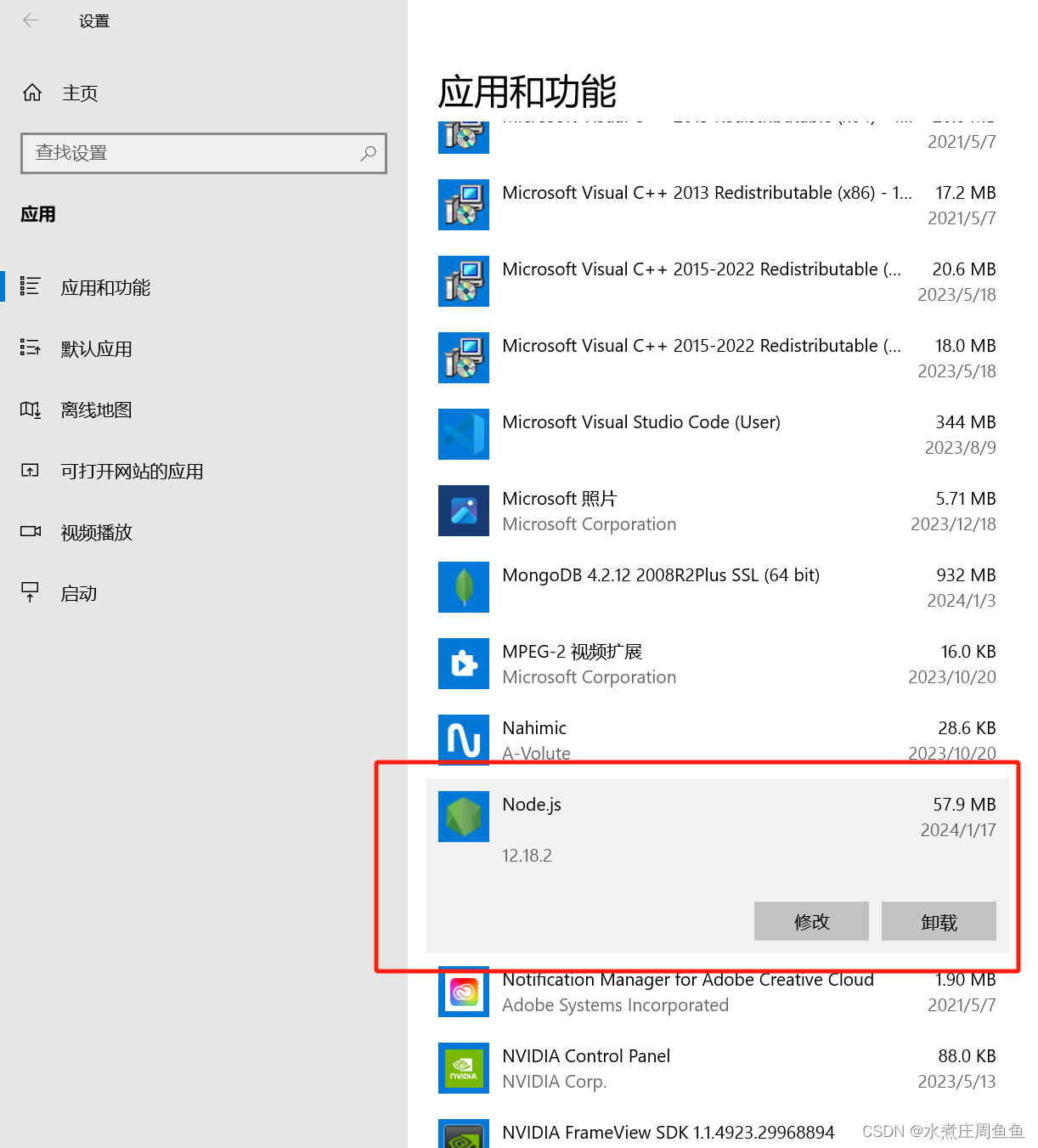Click the 卸载 button for Node.js
The image size is (1038, 1148).
point(939,921)
